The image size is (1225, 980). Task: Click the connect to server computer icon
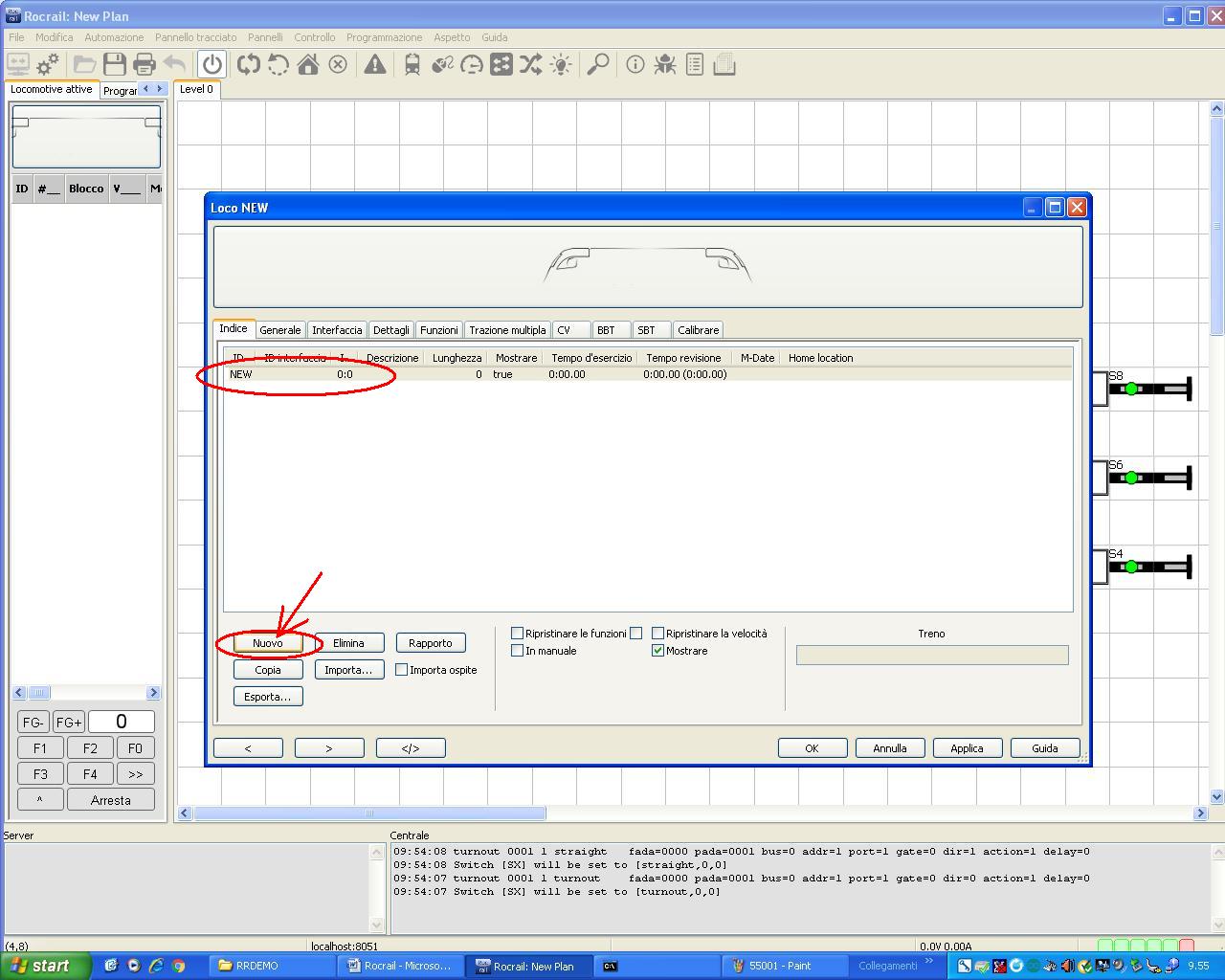point(18,64)
